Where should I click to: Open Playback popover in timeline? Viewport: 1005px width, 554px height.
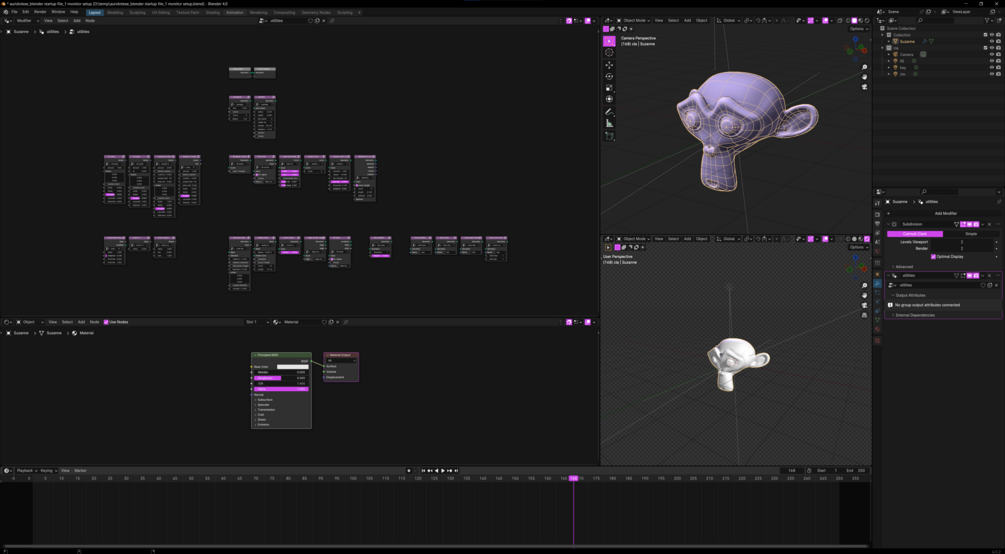coord(26,471)
